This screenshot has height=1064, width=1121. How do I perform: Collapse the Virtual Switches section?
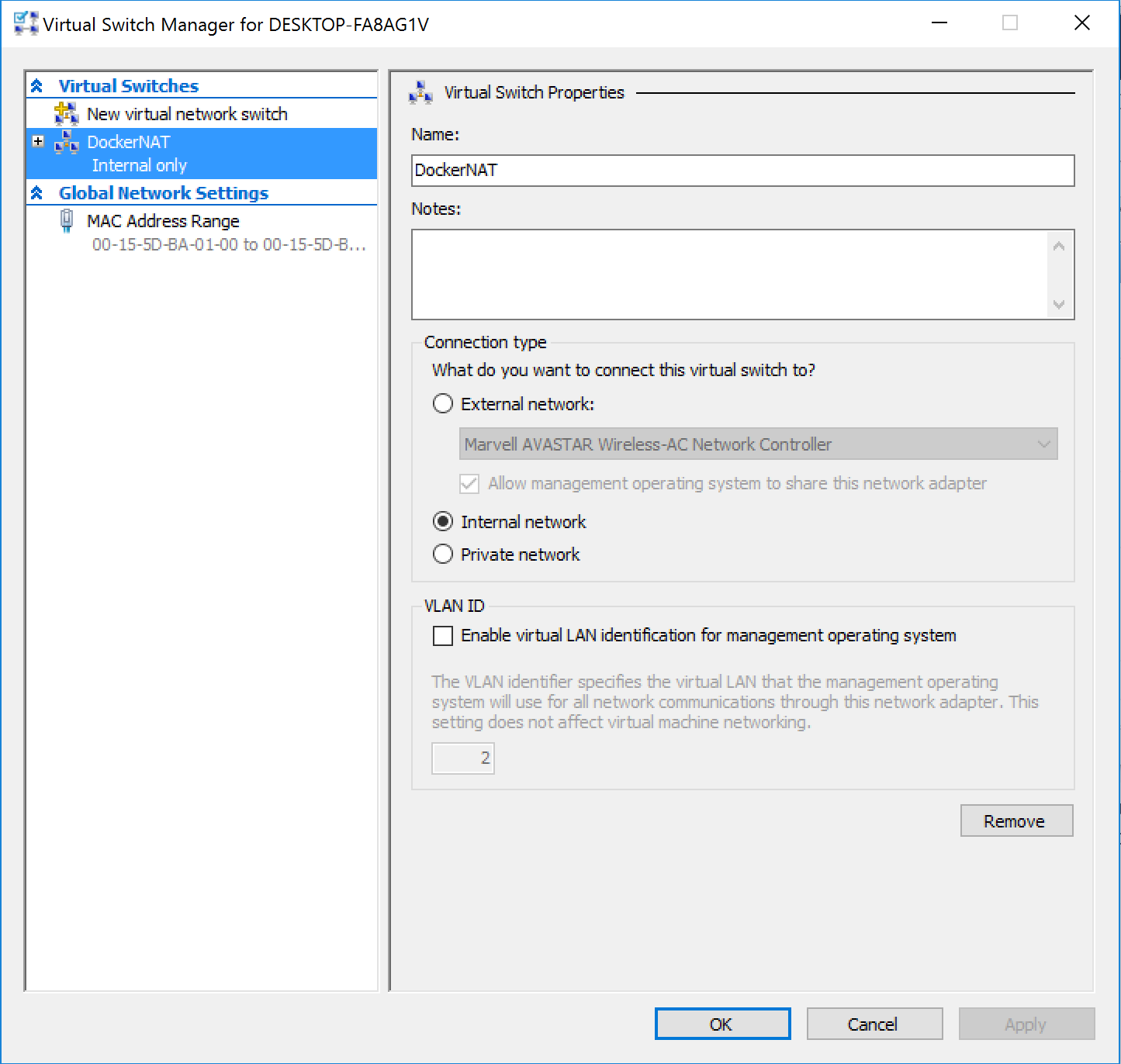pyautogui.click(x=36, y=85)
